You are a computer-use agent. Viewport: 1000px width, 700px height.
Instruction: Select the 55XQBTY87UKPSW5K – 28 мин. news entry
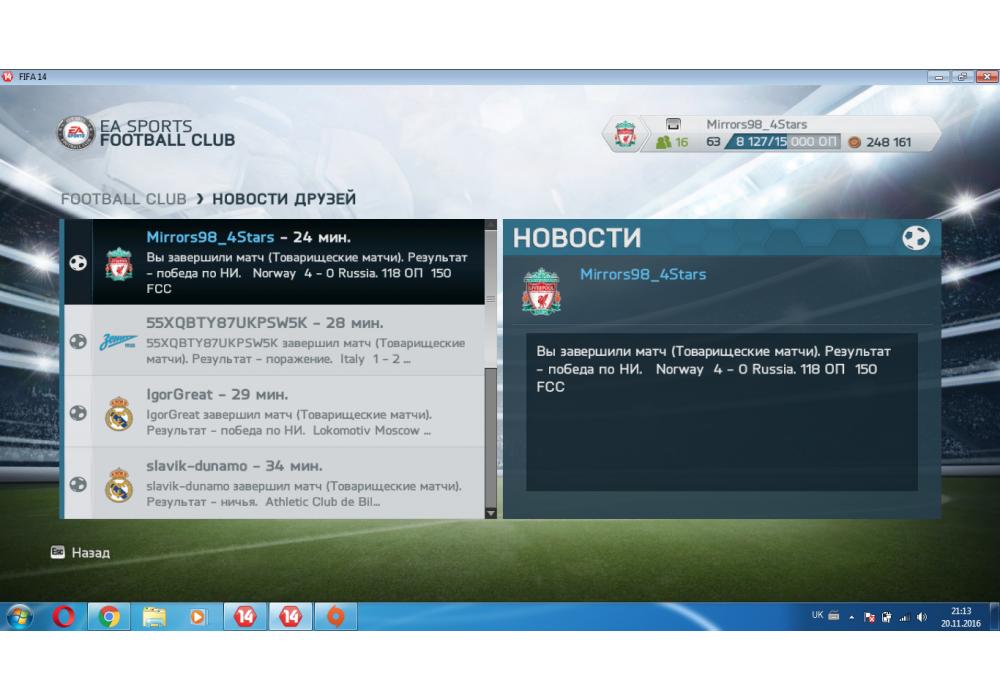[x=274, y=340]
